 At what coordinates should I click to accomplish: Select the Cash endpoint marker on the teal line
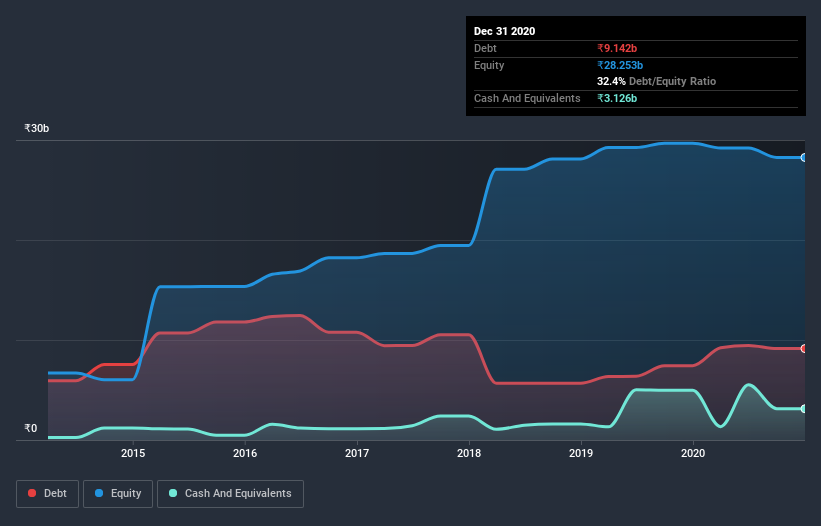point(803,409)
